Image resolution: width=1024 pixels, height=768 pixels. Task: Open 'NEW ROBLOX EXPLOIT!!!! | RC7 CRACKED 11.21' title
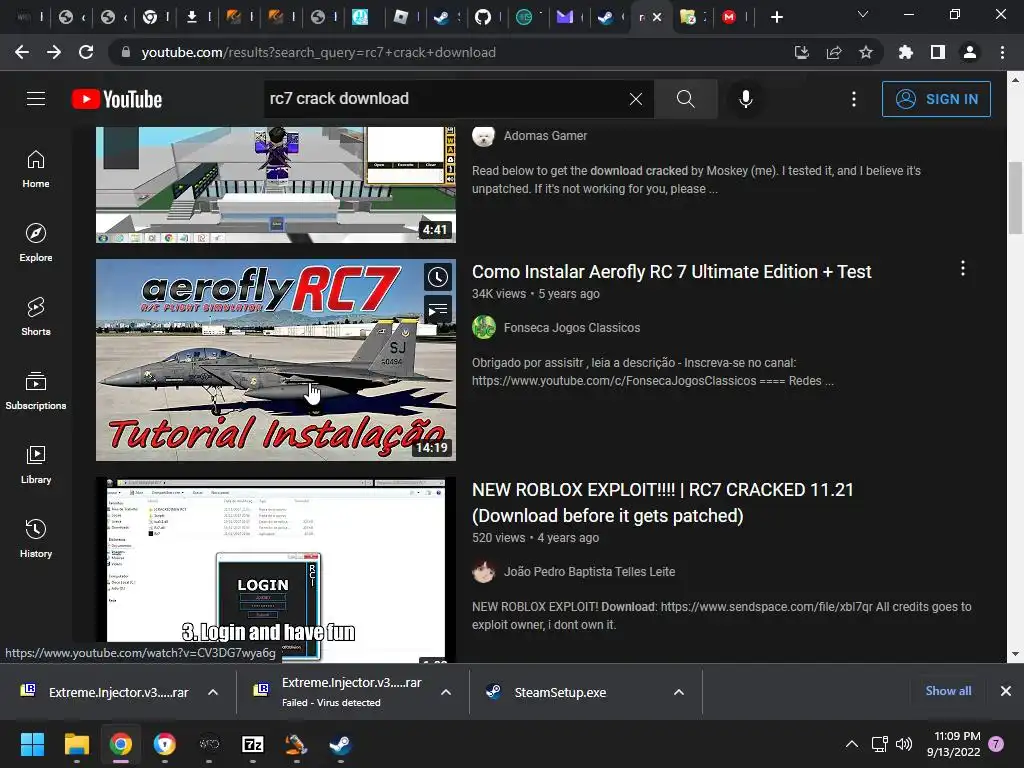pyautogui.click(x=662, y=503)
